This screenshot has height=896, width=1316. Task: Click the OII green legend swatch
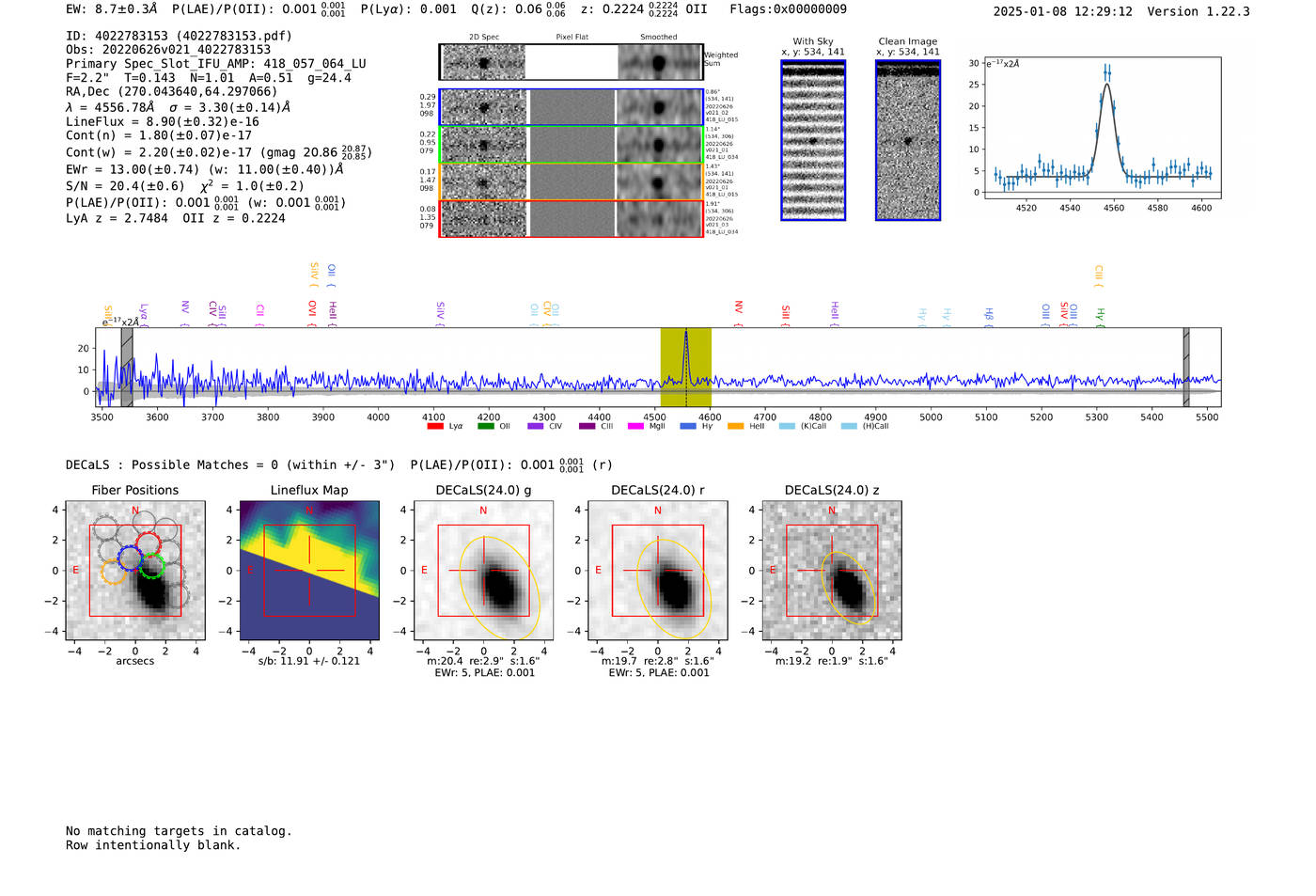[x=486, y=426]
